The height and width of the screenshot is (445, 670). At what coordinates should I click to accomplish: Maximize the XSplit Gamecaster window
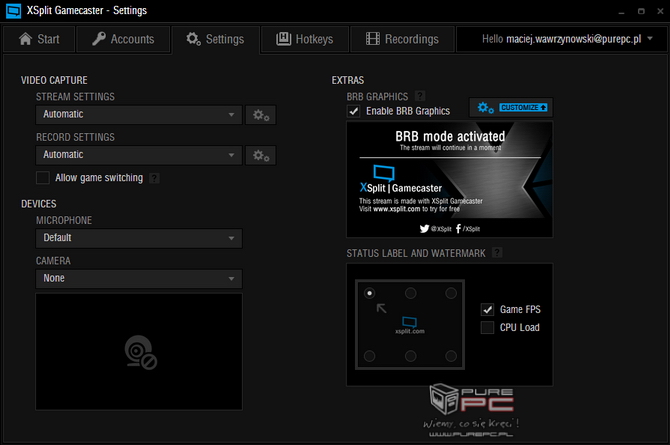[641, 11]
